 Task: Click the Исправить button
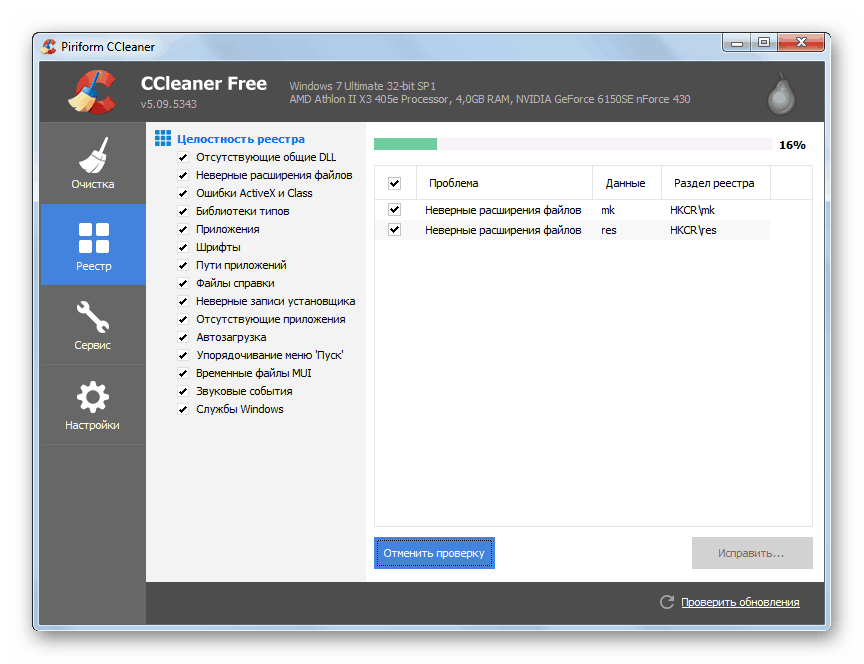tap(752, 553)
